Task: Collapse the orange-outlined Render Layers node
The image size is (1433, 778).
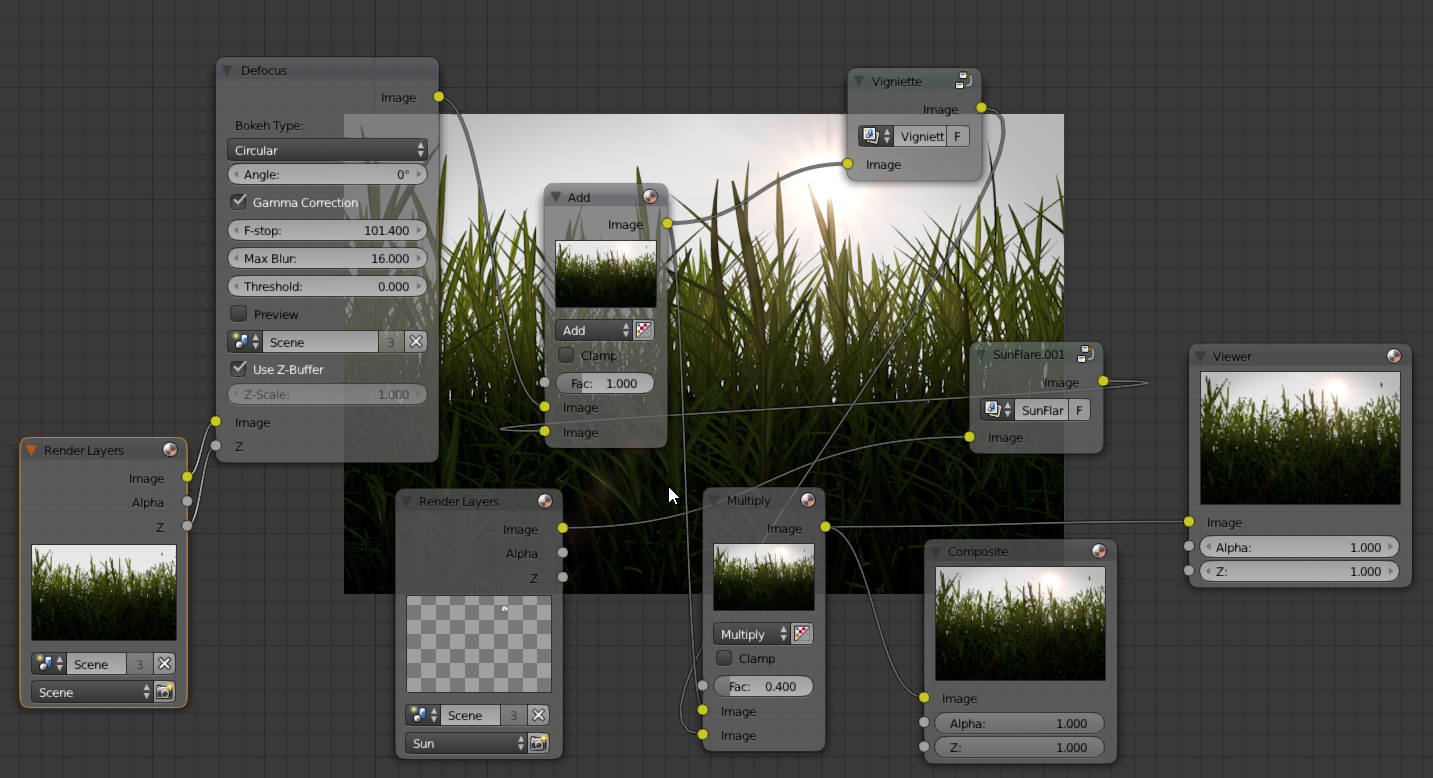Action: pos(32,450)
